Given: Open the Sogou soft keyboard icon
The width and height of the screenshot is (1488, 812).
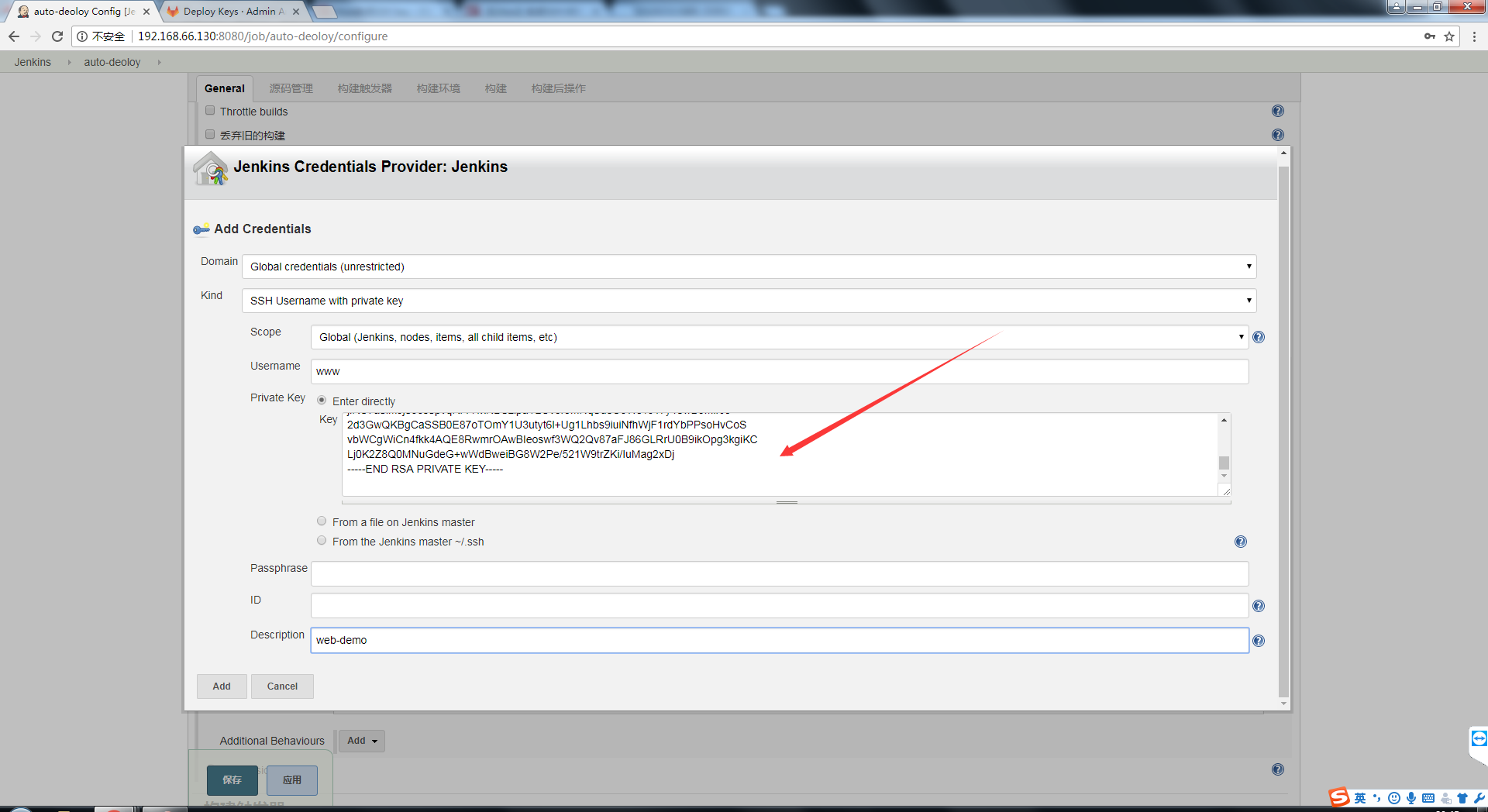Looking at the screenshot, I should click(x=1428, y=798).
